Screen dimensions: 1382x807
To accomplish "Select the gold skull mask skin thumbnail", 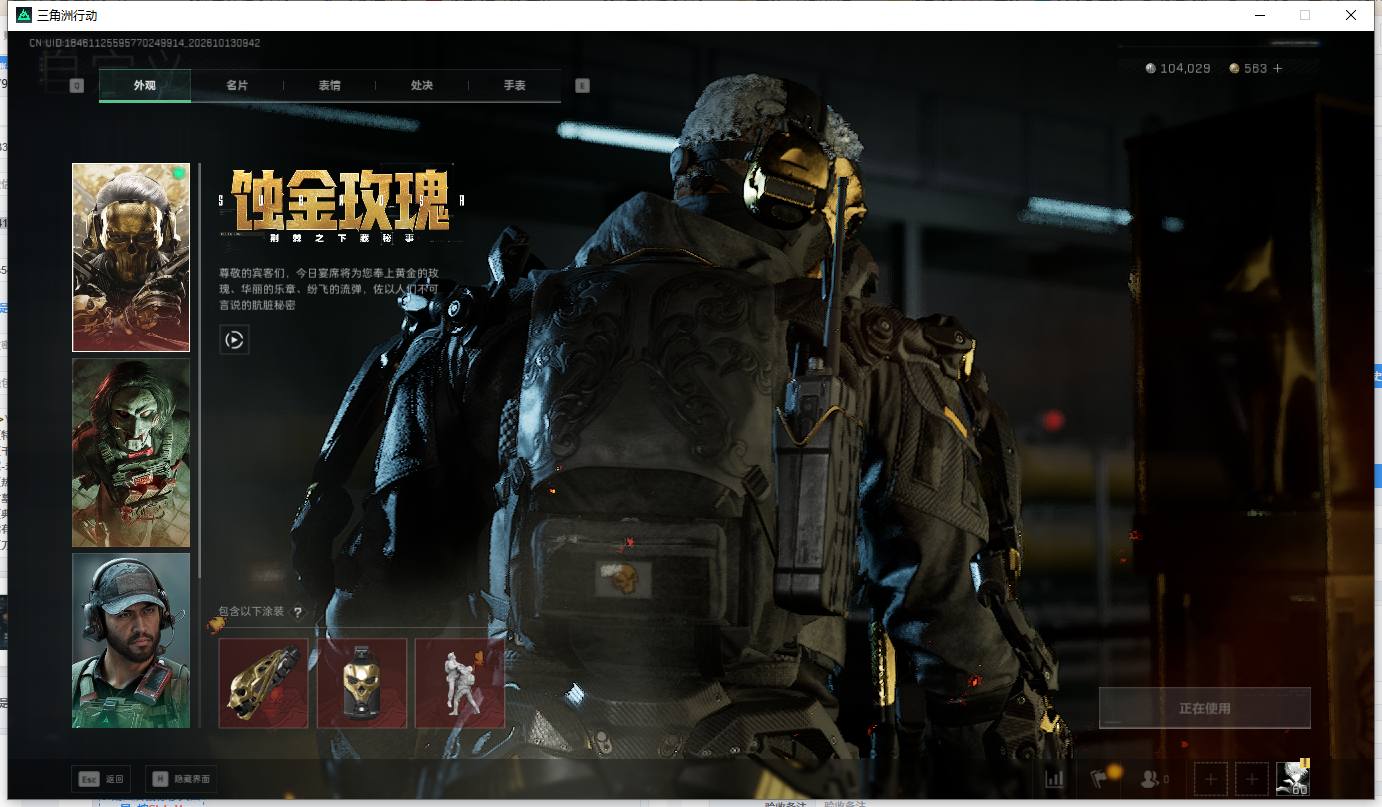I will [x=131, y=258].
